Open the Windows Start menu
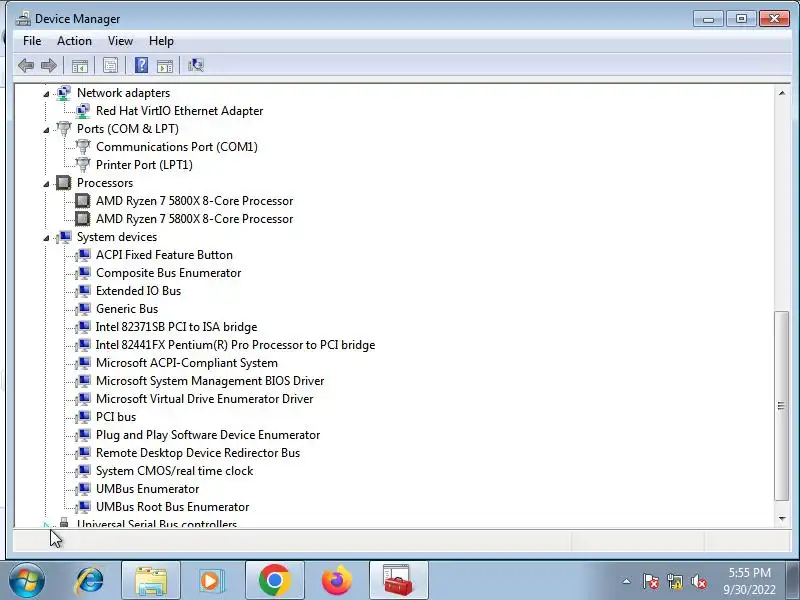 click(x=26, y=581)
